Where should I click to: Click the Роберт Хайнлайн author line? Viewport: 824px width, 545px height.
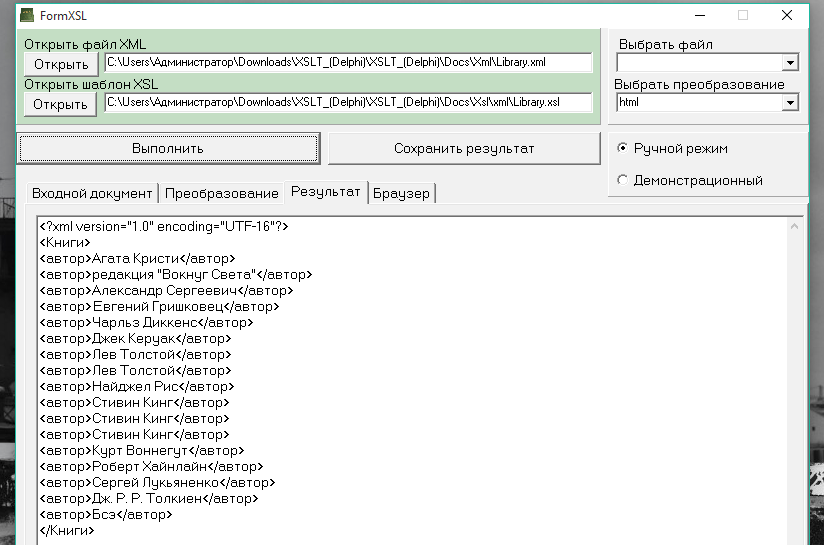point(151,467)
